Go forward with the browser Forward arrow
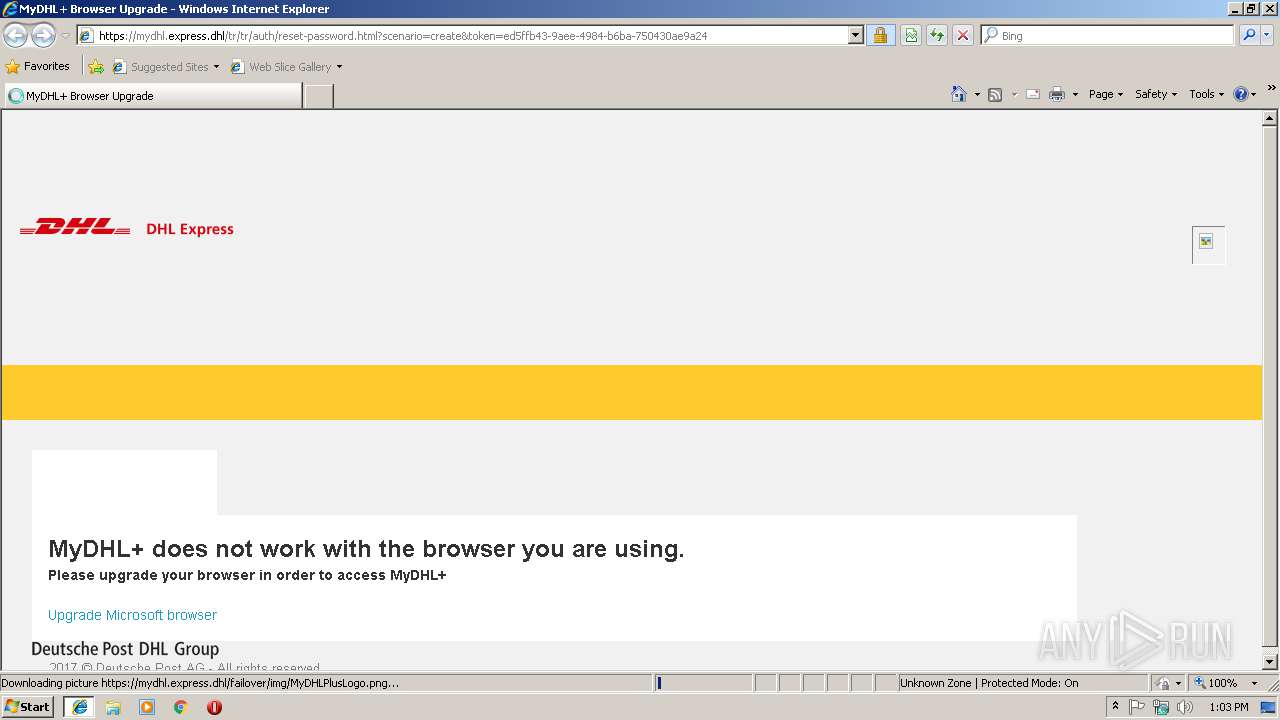 pyautogui.click(x=43, y=36)
